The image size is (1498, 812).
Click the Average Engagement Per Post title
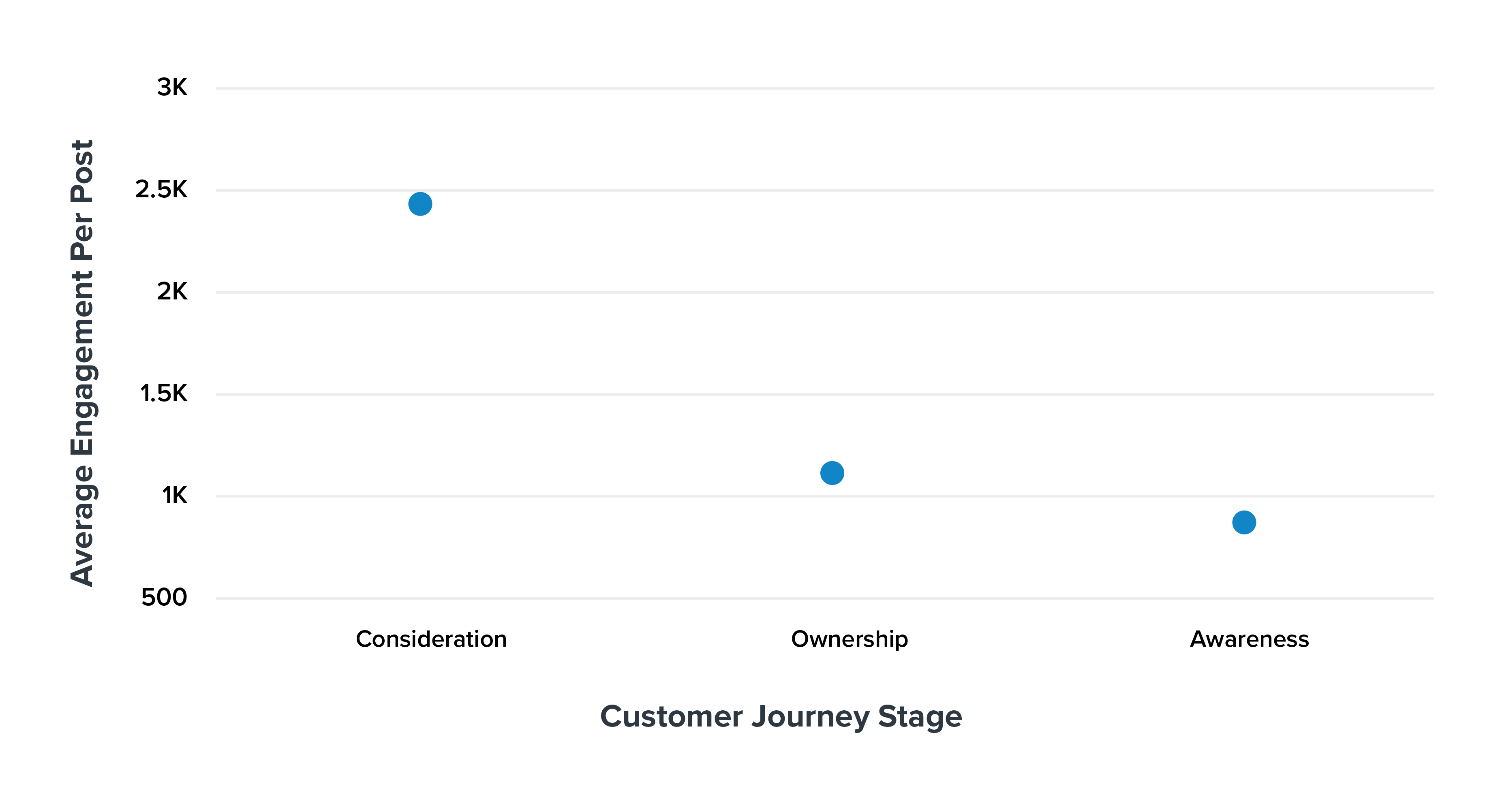(82, 363)
